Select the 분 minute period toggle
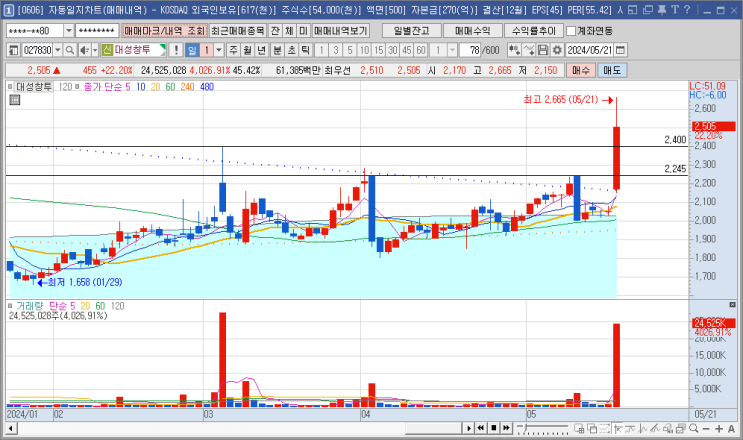This screenshot has width=743, height=440. click(277, 50)
